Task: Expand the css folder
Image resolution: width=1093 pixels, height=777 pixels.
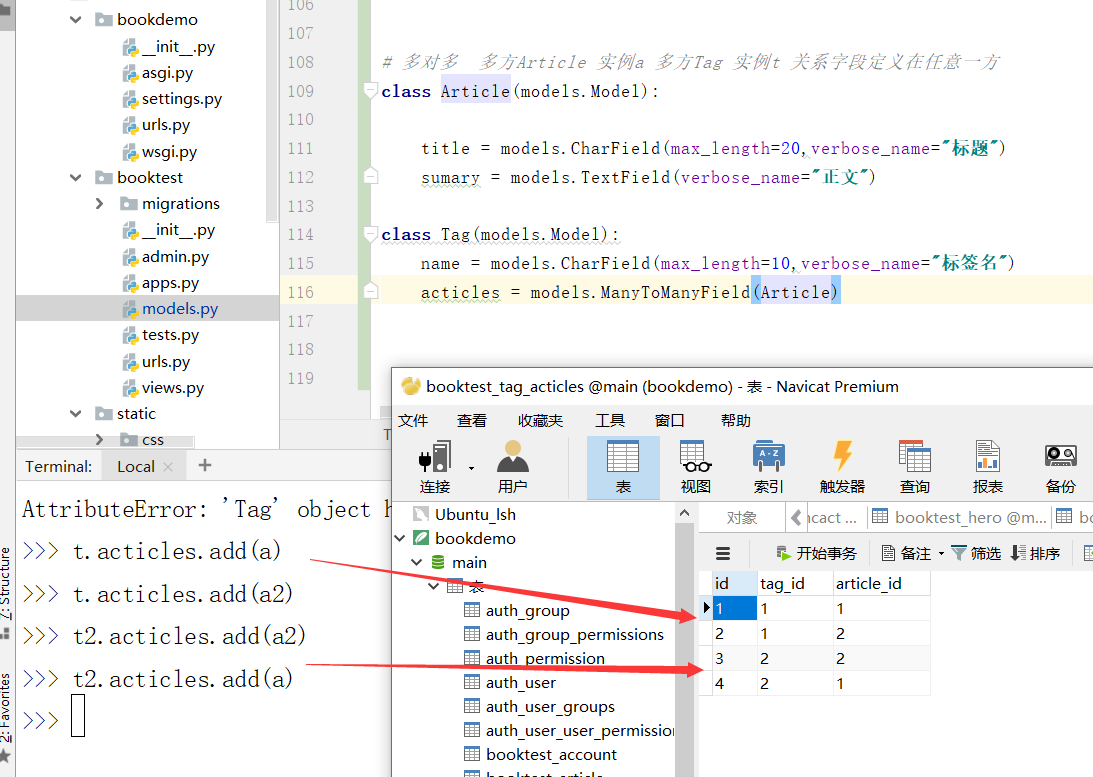Action: (100, 440)
